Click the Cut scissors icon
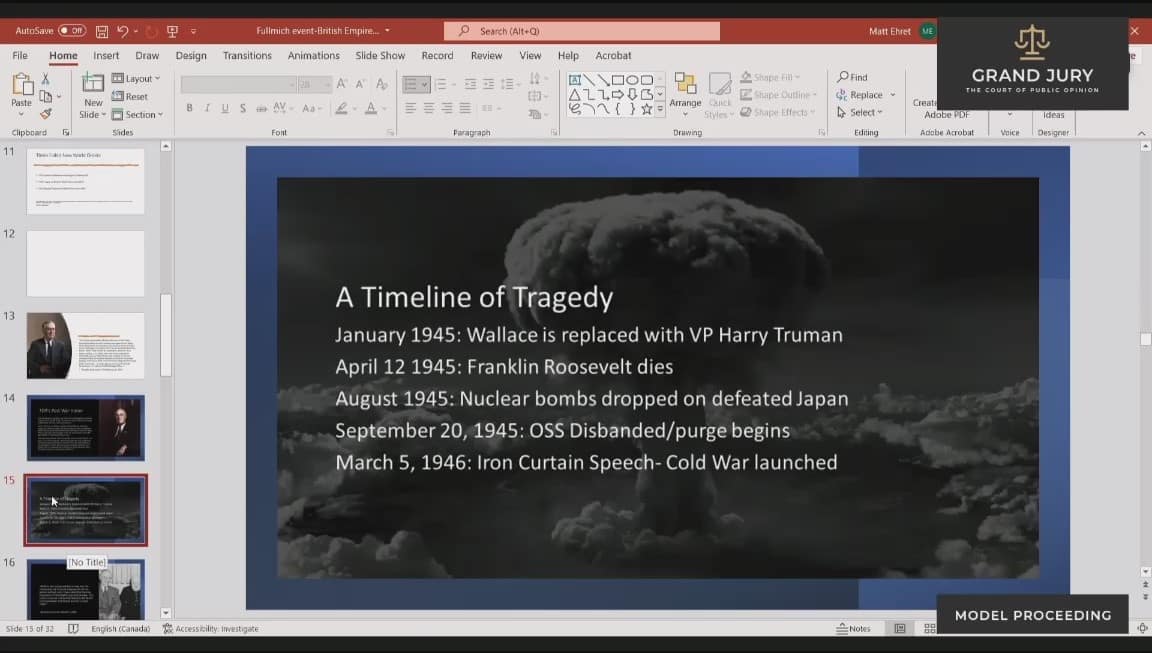 tap(46, 79)
